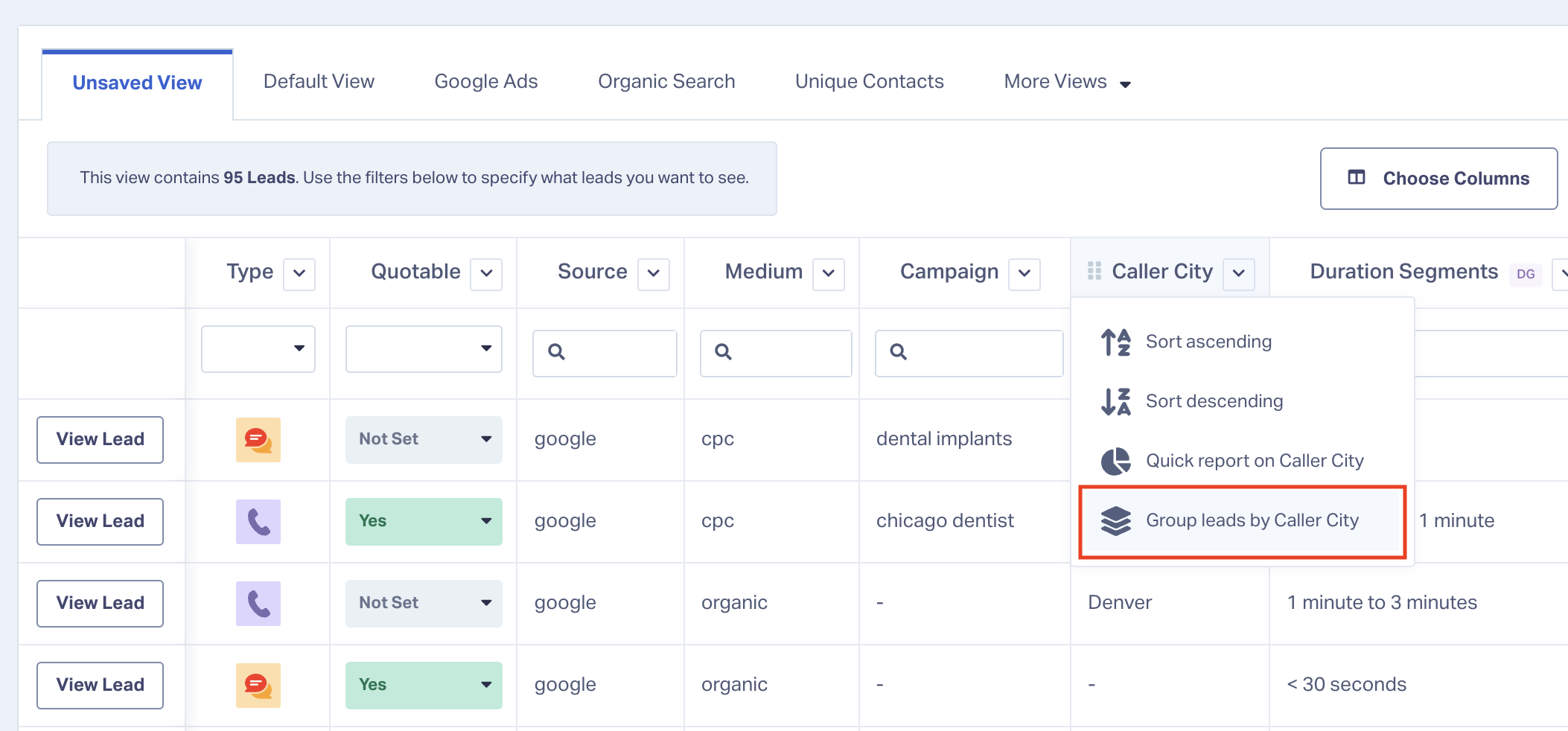Switch to the Default View tab
1568x731 pixels.
coord(319,81)
